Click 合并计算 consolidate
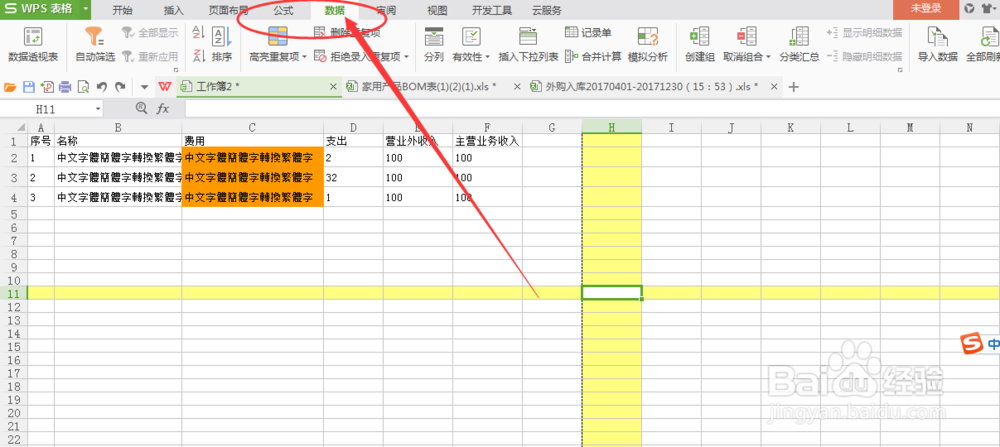Screen dimensions: 1000x447 tap(593, 57)
